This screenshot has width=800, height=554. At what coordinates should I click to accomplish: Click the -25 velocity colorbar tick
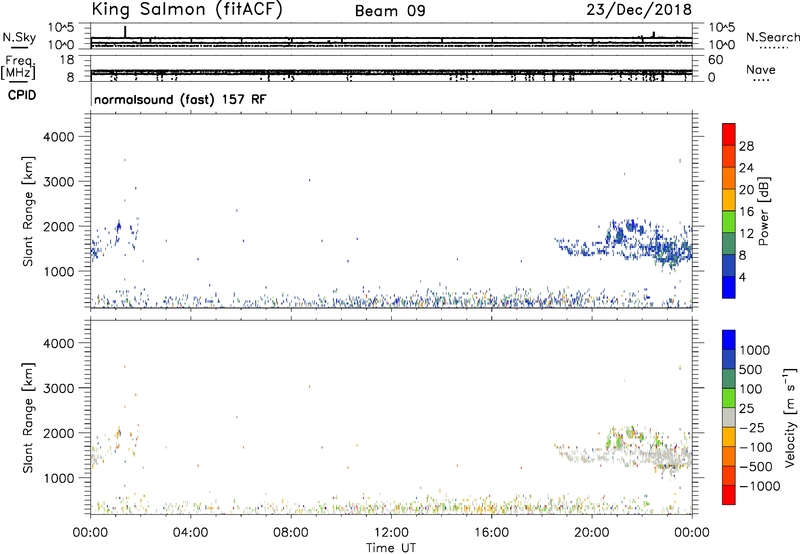[x=751, y=427]
